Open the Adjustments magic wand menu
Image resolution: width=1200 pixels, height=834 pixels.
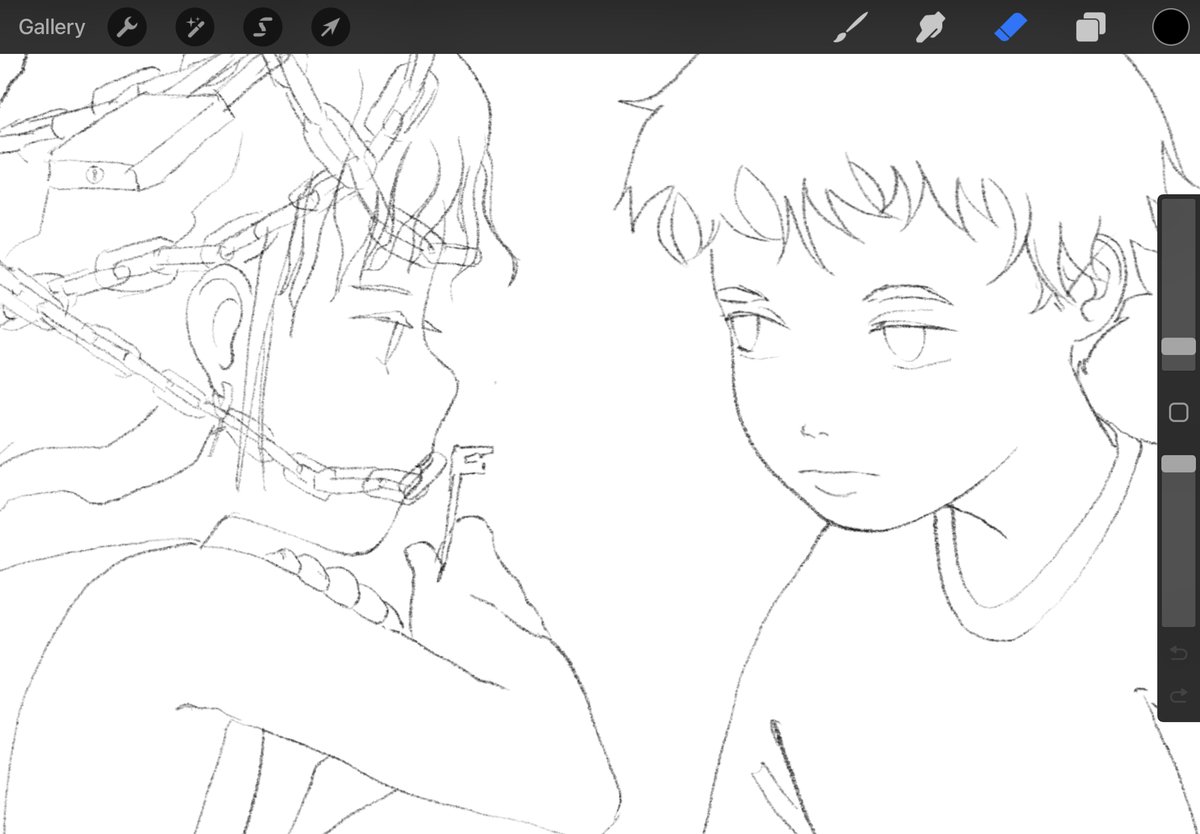(195, 27)
